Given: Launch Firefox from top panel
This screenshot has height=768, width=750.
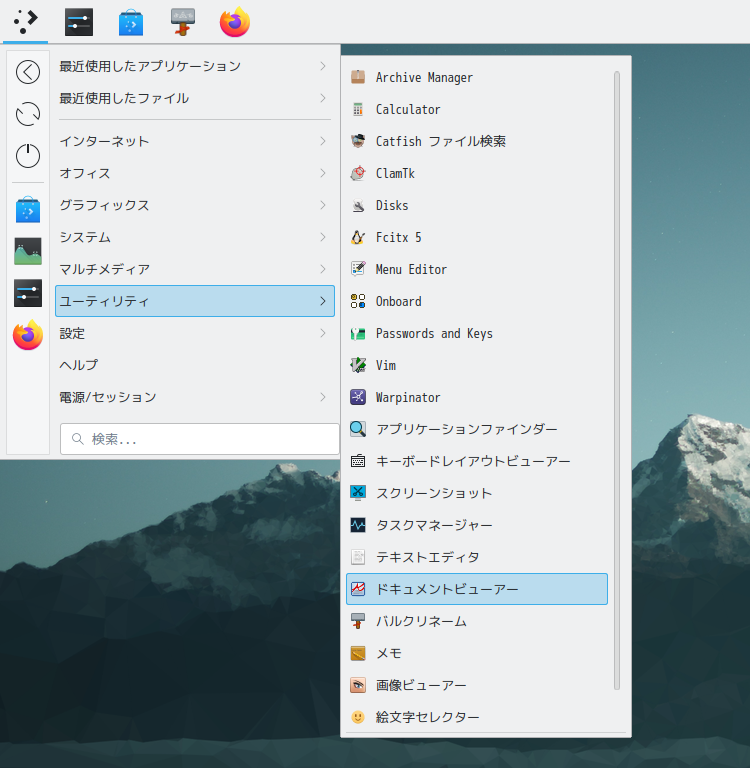Looking at the screenshot, I should (235, 22).
